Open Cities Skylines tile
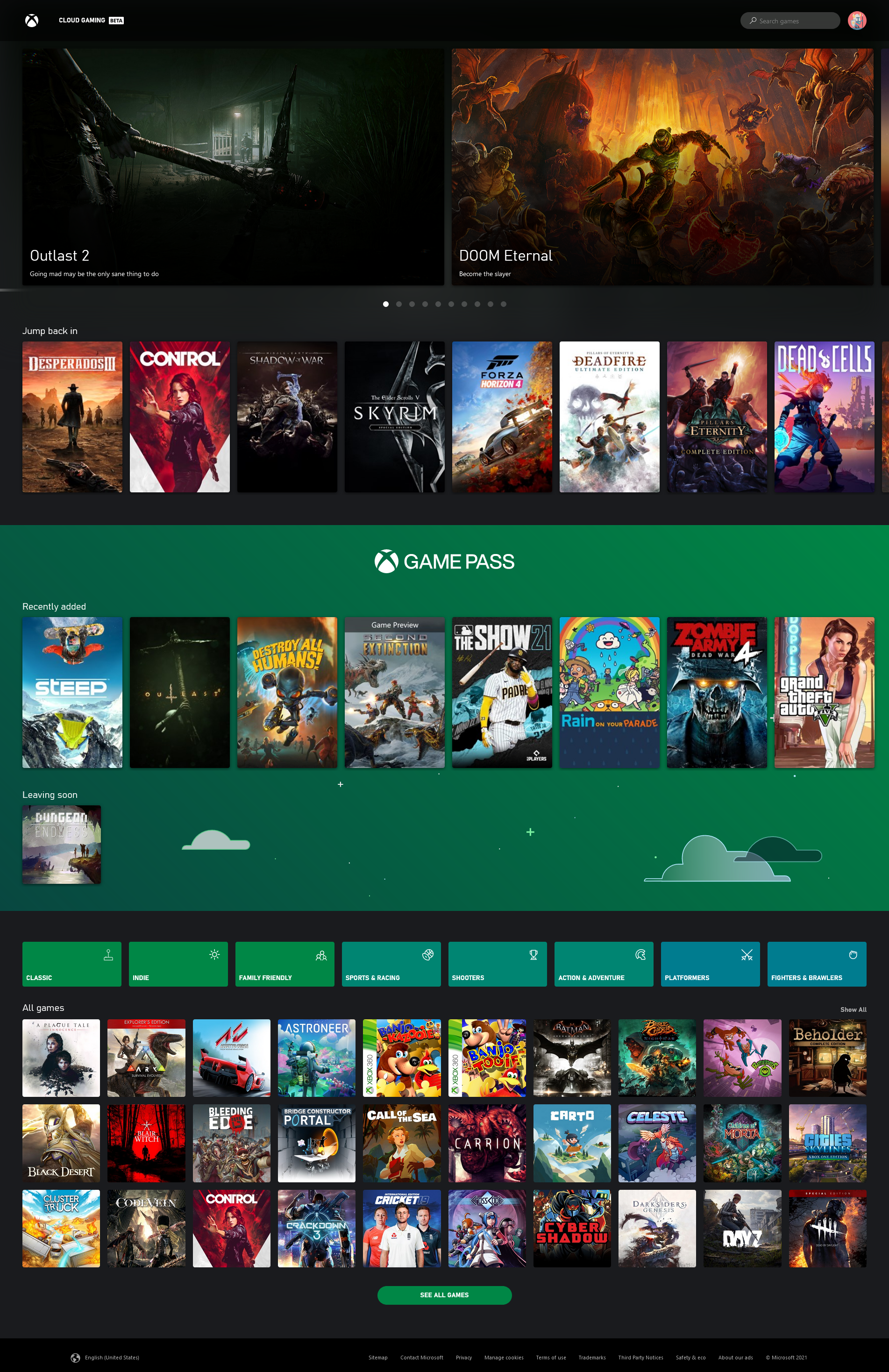 [x=828, y=1143]
